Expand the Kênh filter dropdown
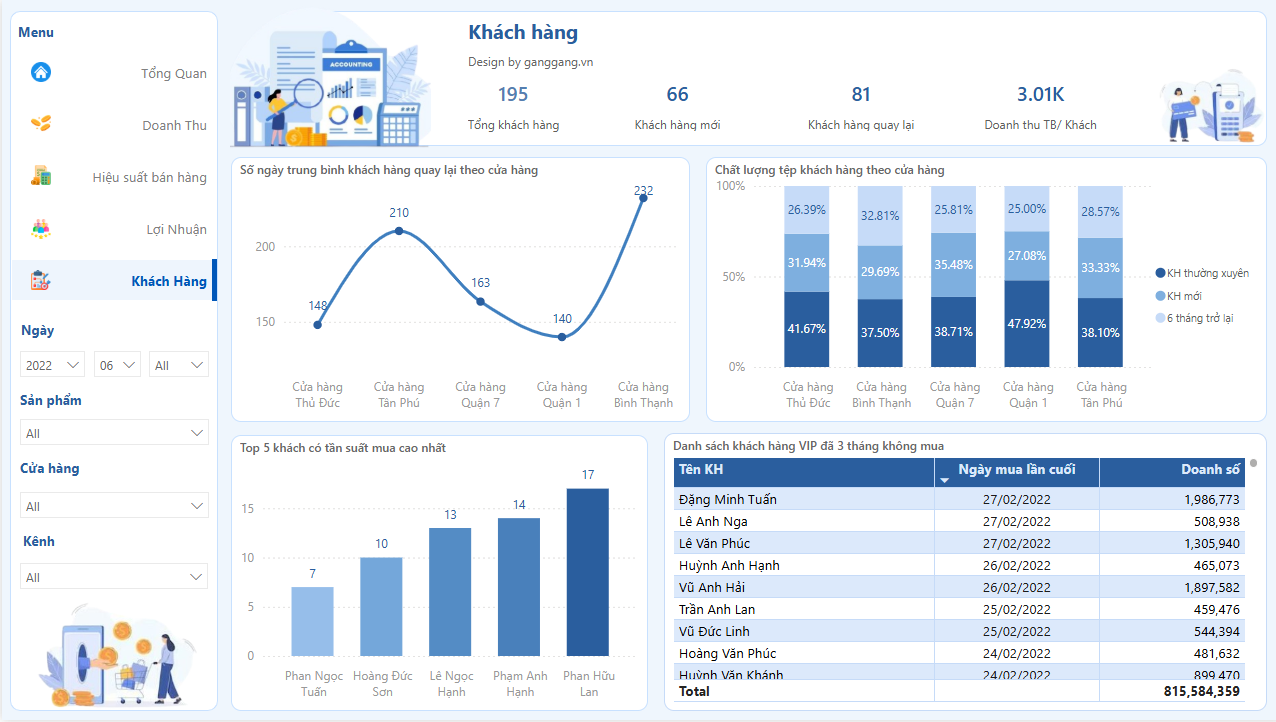This screenshot has height=722, width=1276. pyautogui.click(x=114, y=577)
